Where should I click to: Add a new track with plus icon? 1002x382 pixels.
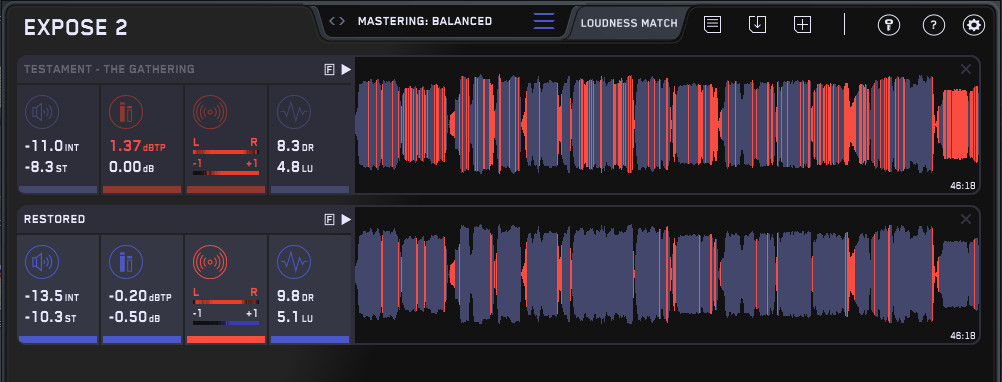click(803, 25)
